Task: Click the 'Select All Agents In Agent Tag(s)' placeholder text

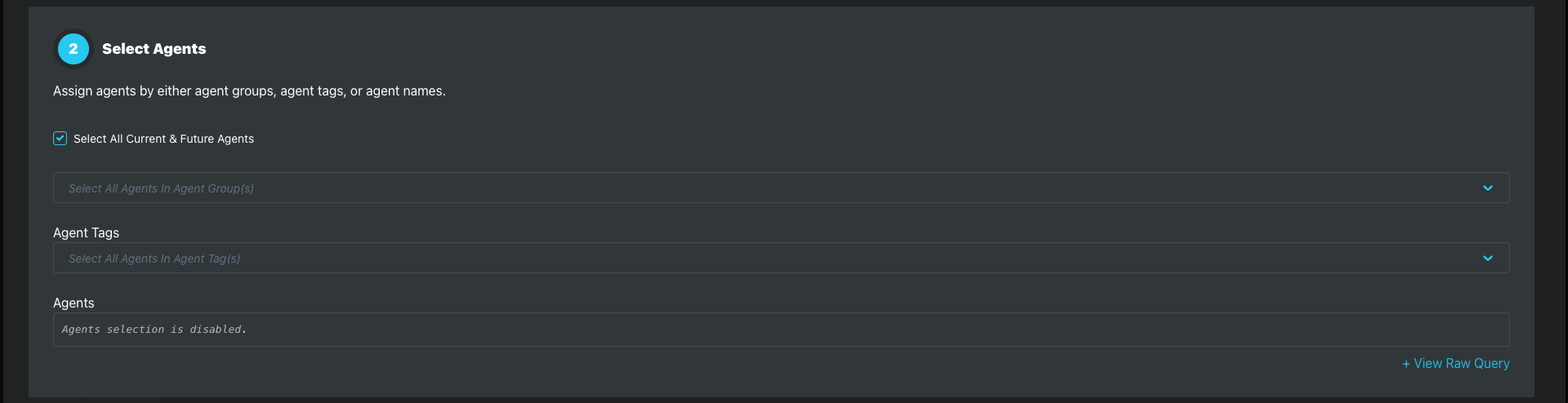Action: pos(154,259)
